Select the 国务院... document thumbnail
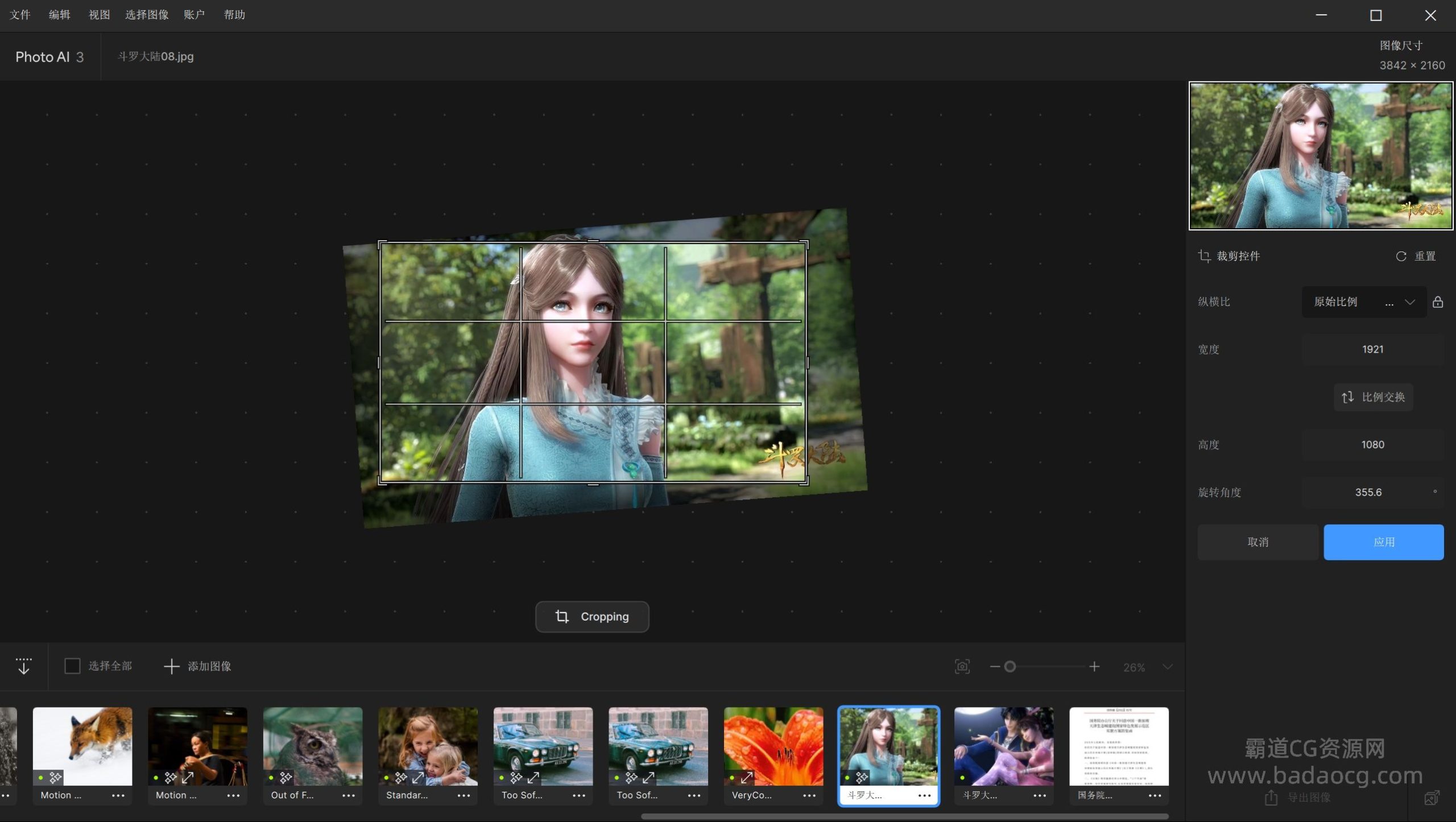The image size is (1456, 822). [1119, 746]
